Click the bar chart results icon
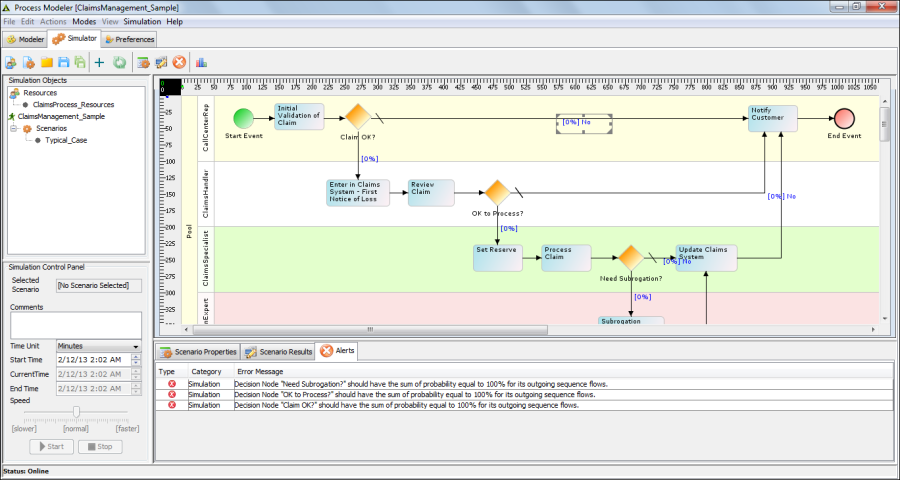 201,62
